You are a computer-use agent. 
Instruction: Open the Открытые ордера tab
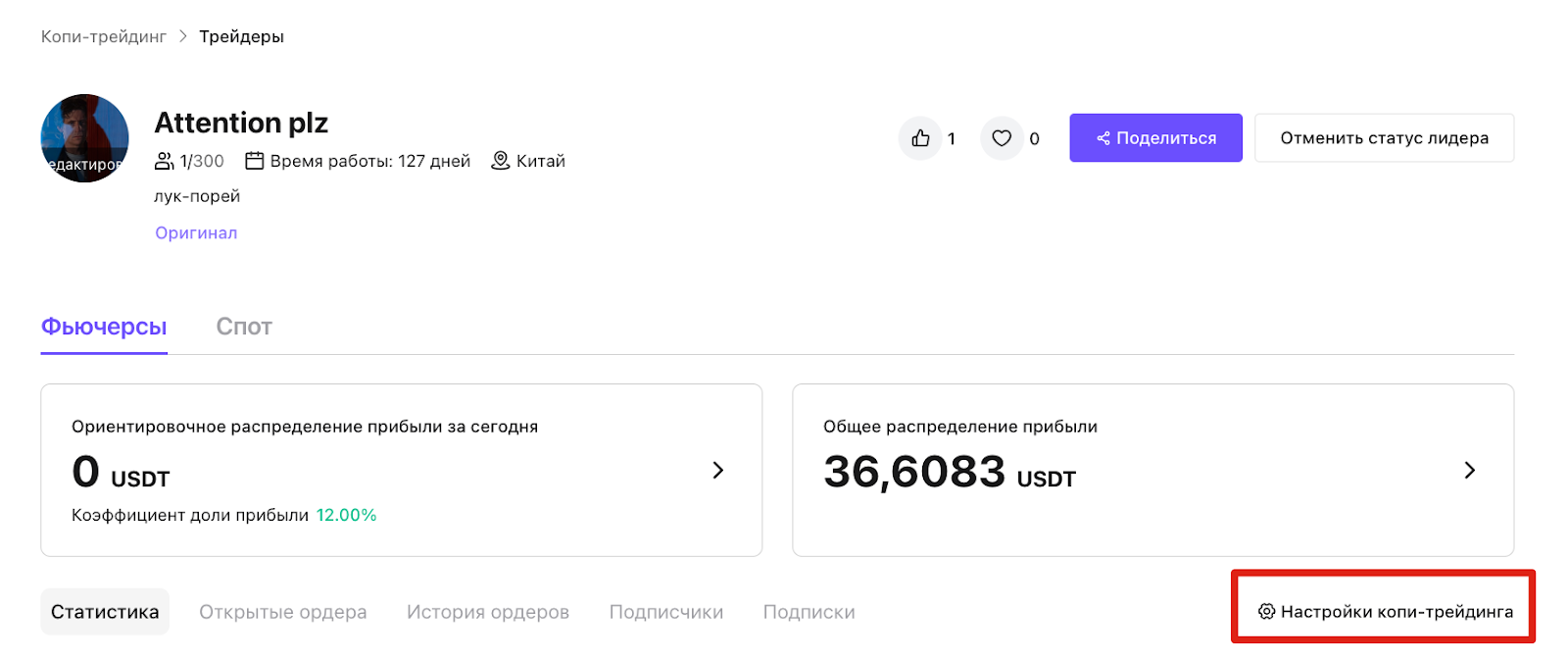click(x=283, y=612)
